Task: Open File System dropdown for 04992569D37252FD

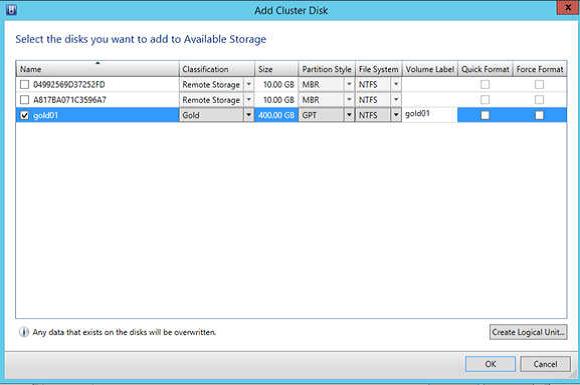Action: pyautogui.click(x=396, y=85)
